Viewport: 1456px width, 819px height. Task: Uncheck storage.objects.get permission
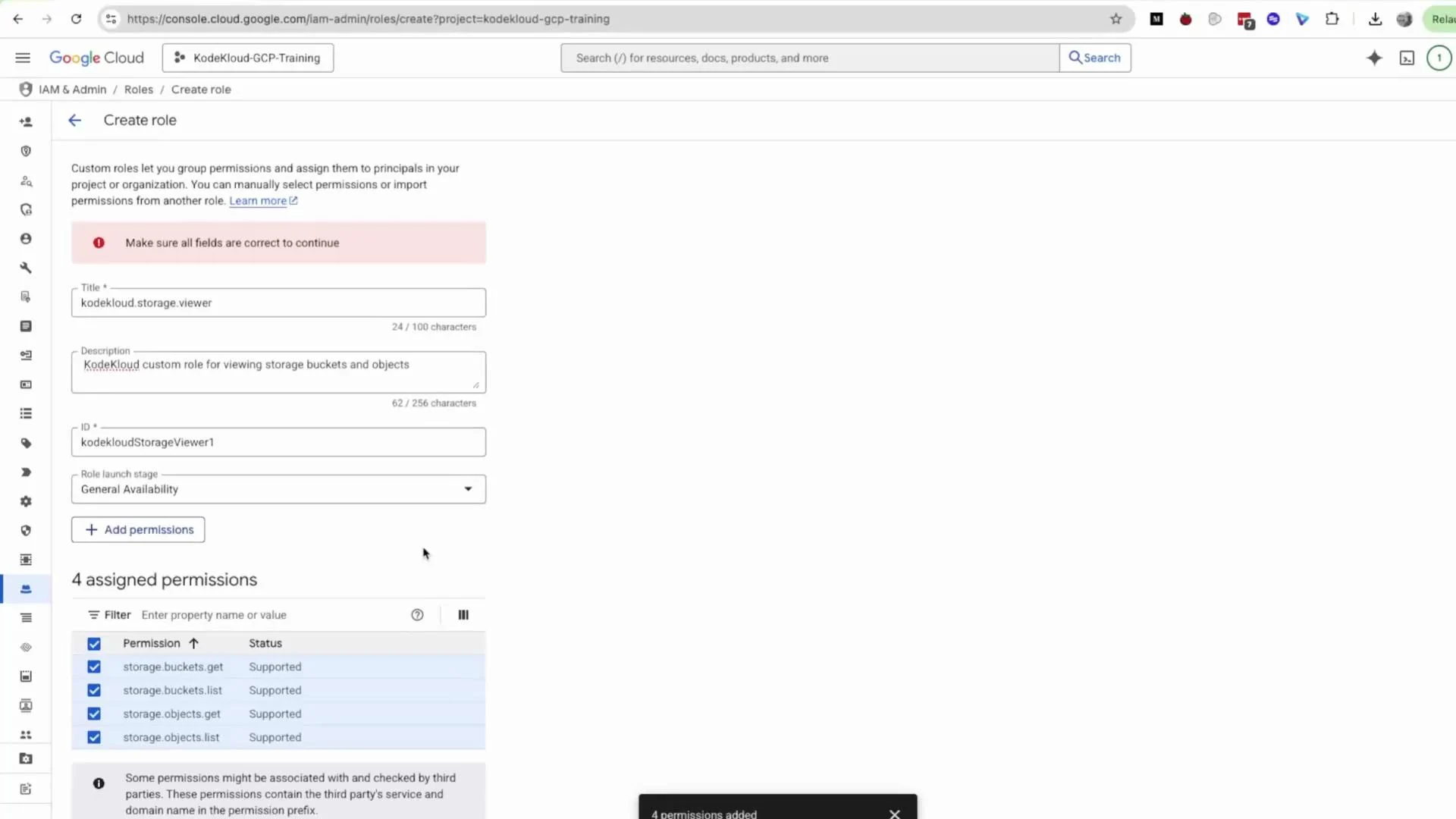point(94,714)
